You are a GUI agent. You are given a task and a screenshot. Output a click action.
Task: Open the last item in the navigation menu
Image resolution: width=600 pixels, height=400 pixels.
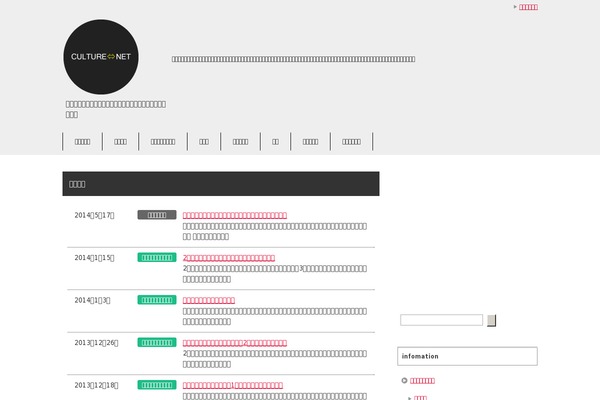click(351, 142)
